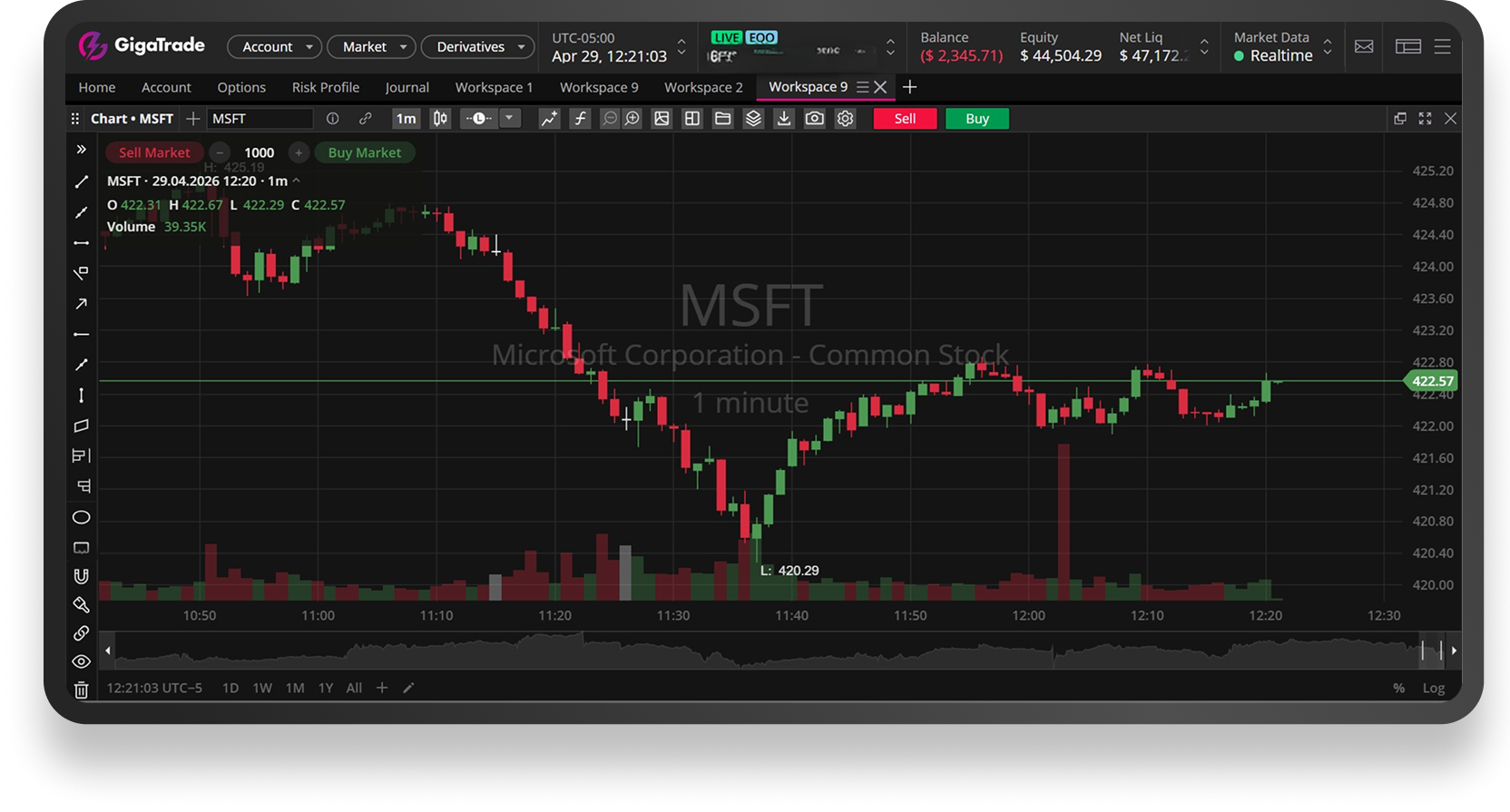Open the function studies icon
The height and width of the screenshot is (812, 1510).
point(581,119)
